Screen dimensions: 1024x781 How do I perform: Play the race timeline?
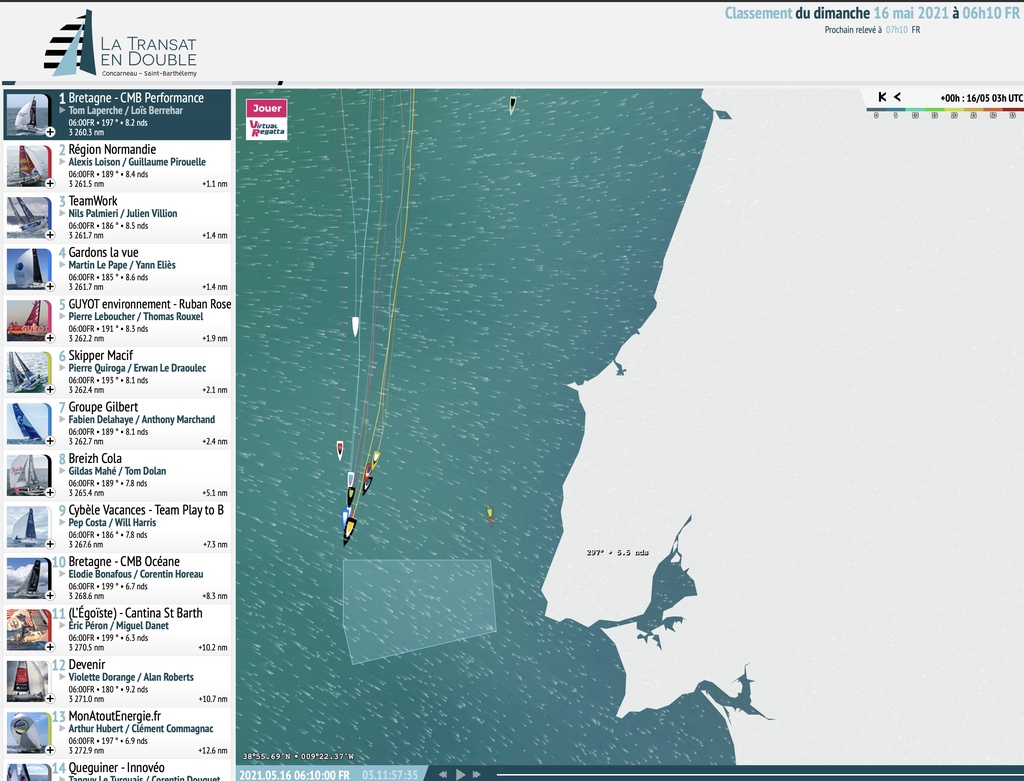pyautogui.click(x=460, y=774)
